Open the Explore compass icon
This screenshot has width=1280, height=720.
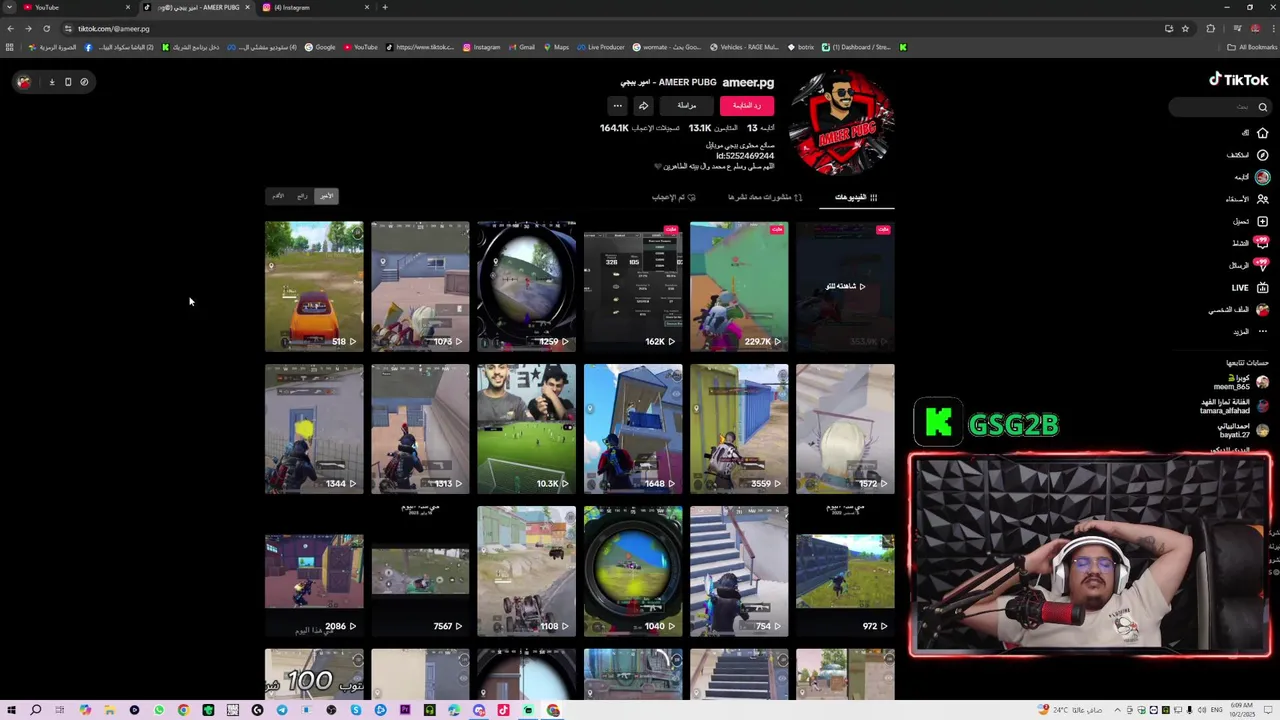pos(1263,155)
